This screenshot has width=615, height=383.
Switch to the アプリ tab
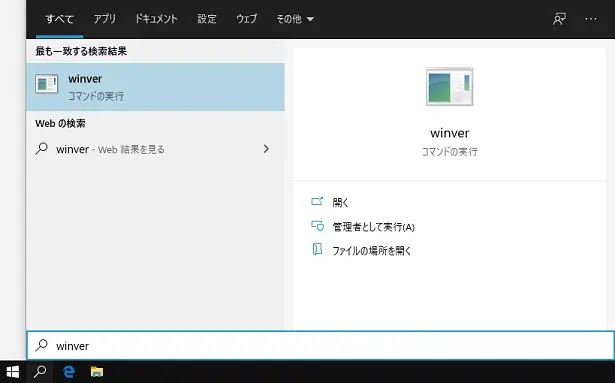point(105,19)
